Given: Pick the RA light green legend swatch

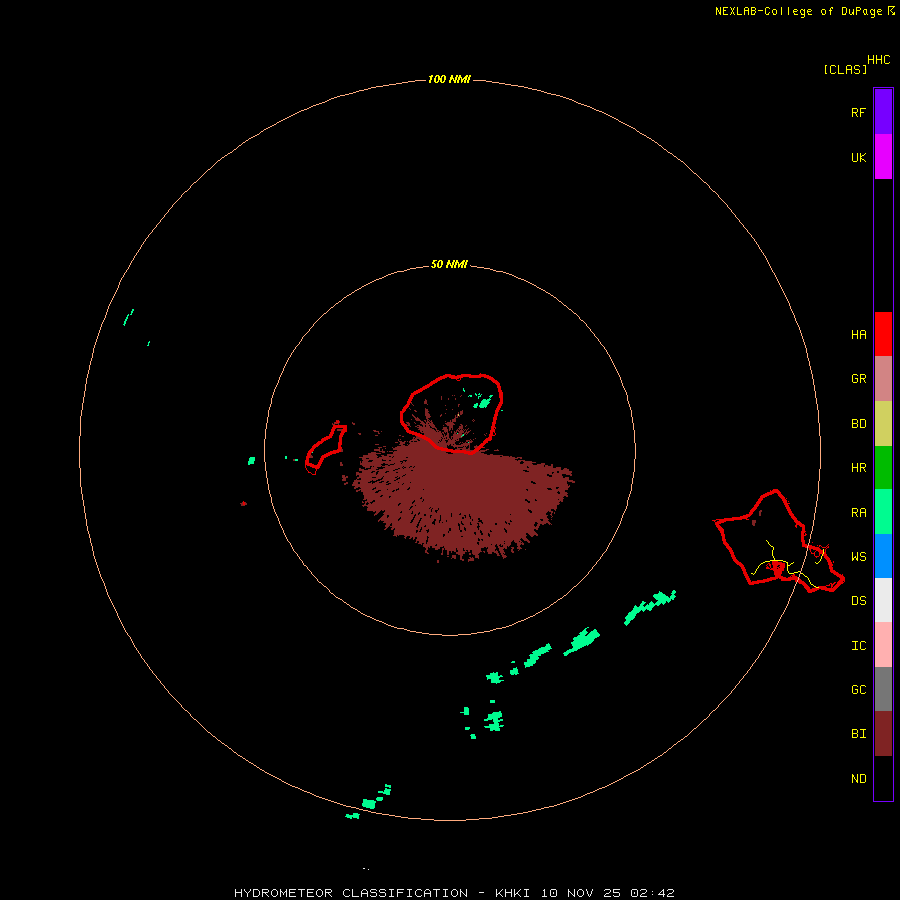Looking at the screenshot, I should (883, 512).
